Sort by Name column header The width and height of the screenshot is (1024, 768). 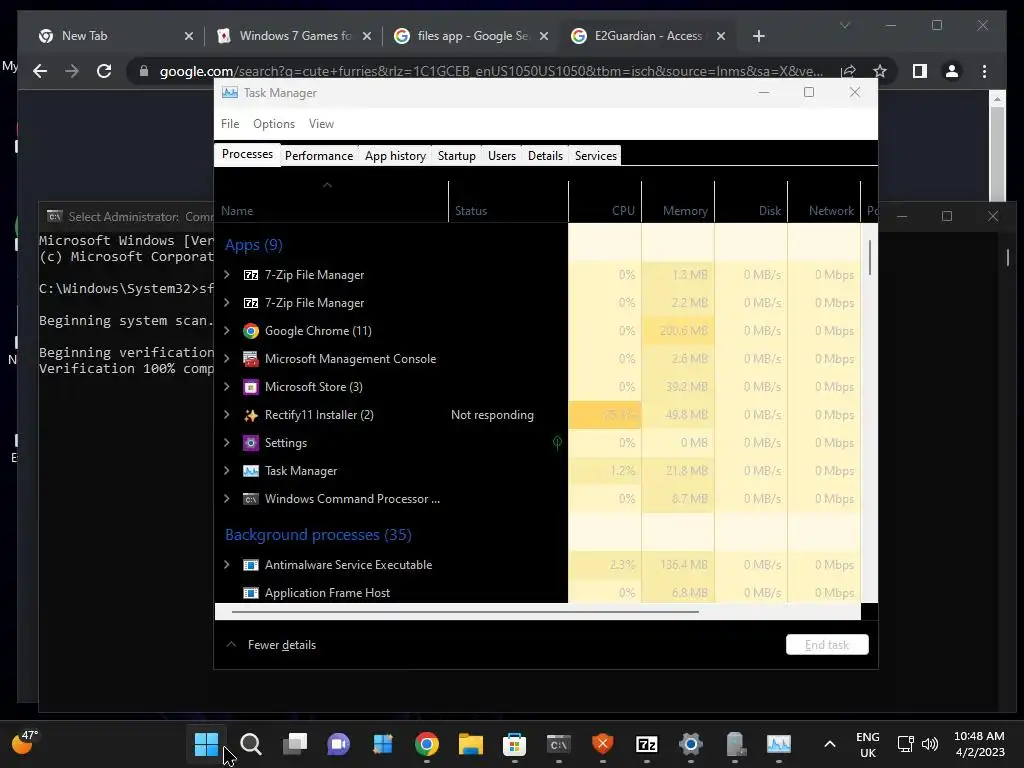tap(332, 202)
